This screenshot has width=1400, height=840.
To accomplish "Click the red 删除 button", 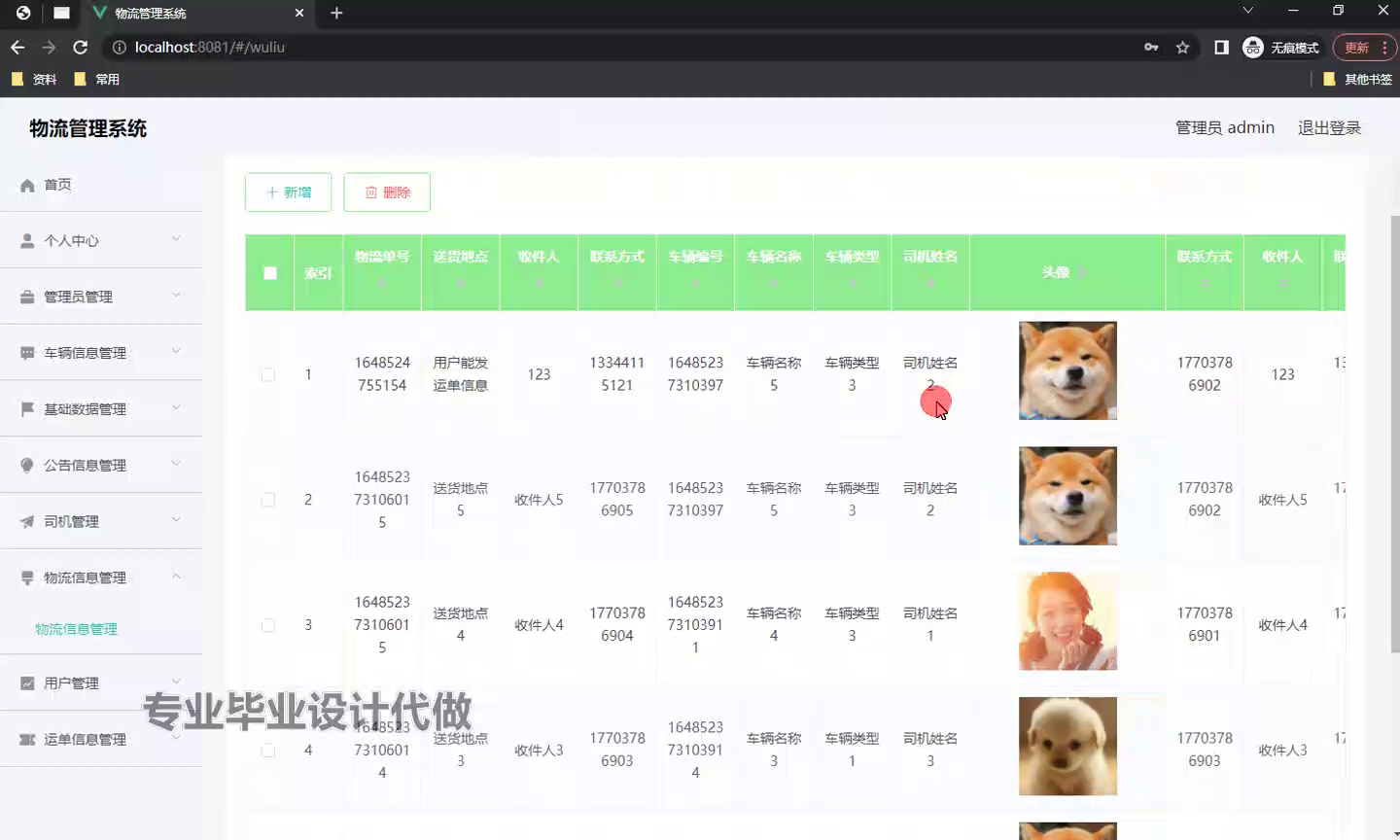I will pyautogui.click(x=387, y=192).
